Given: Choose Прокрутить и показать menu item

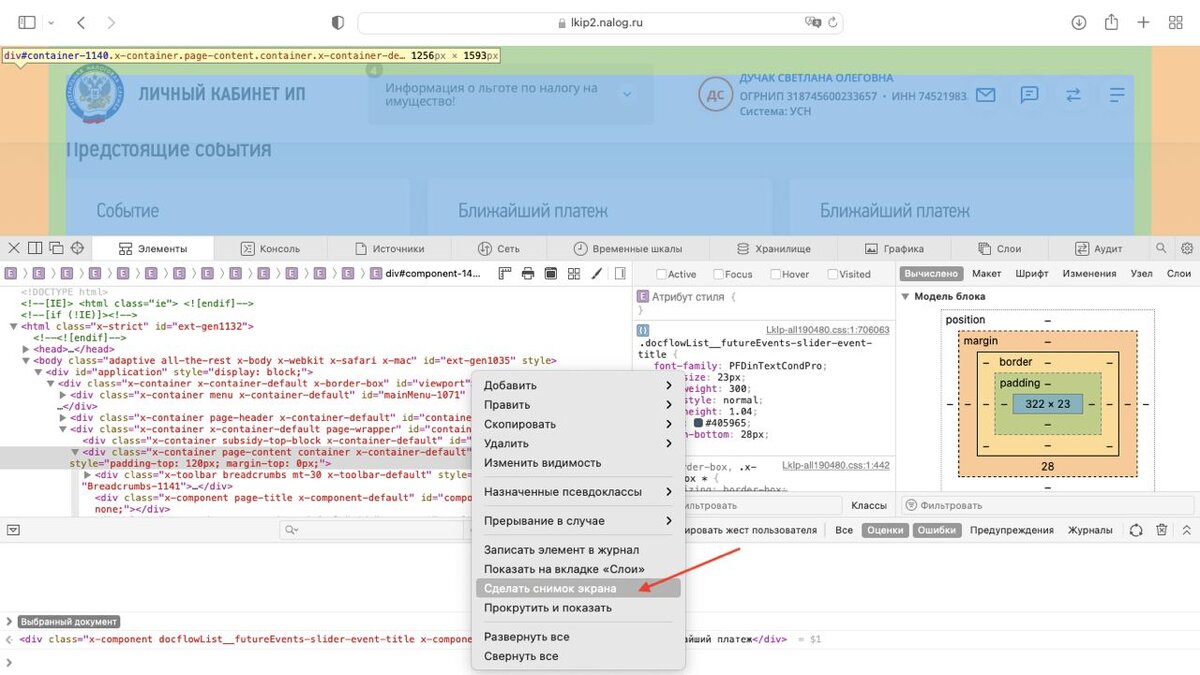Looking at the screenshot, I should tap(578, 608).
